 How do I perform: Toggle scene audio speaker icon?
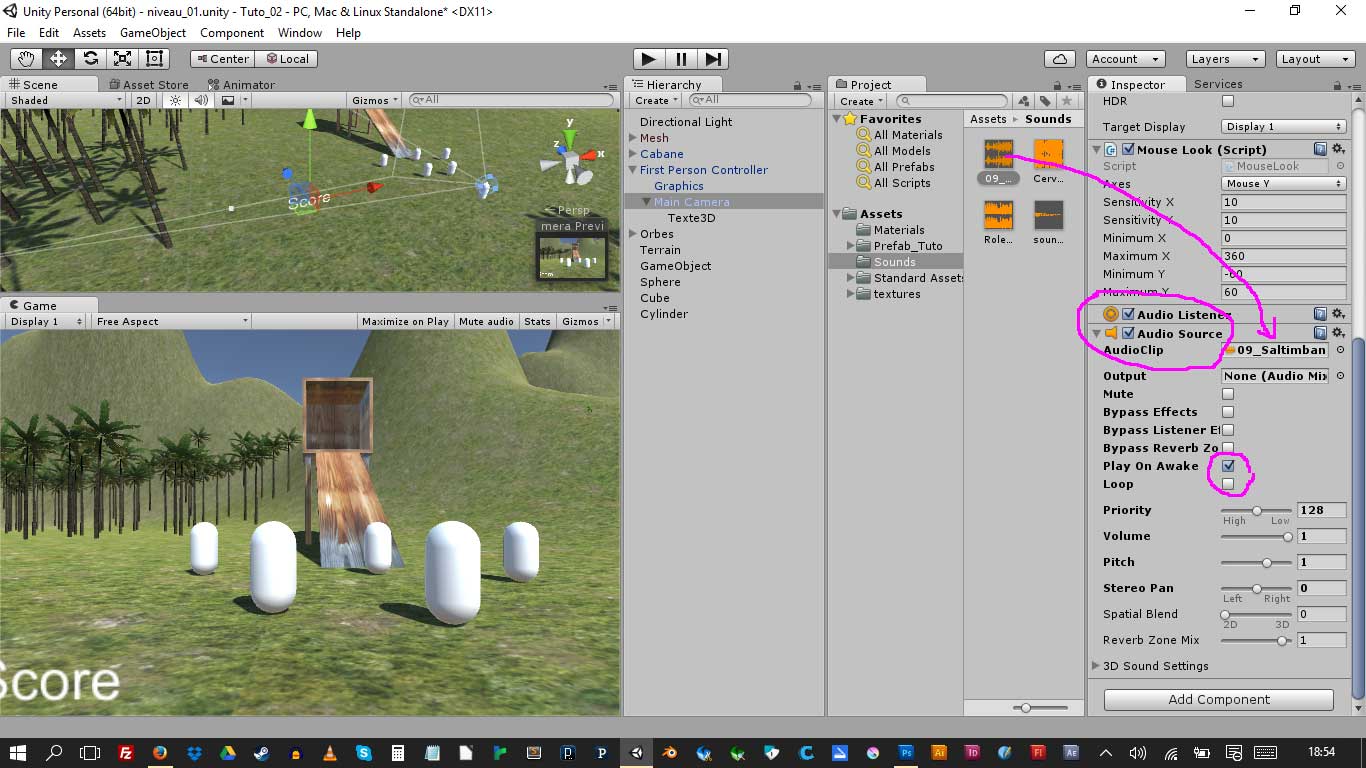pos(201,100)
